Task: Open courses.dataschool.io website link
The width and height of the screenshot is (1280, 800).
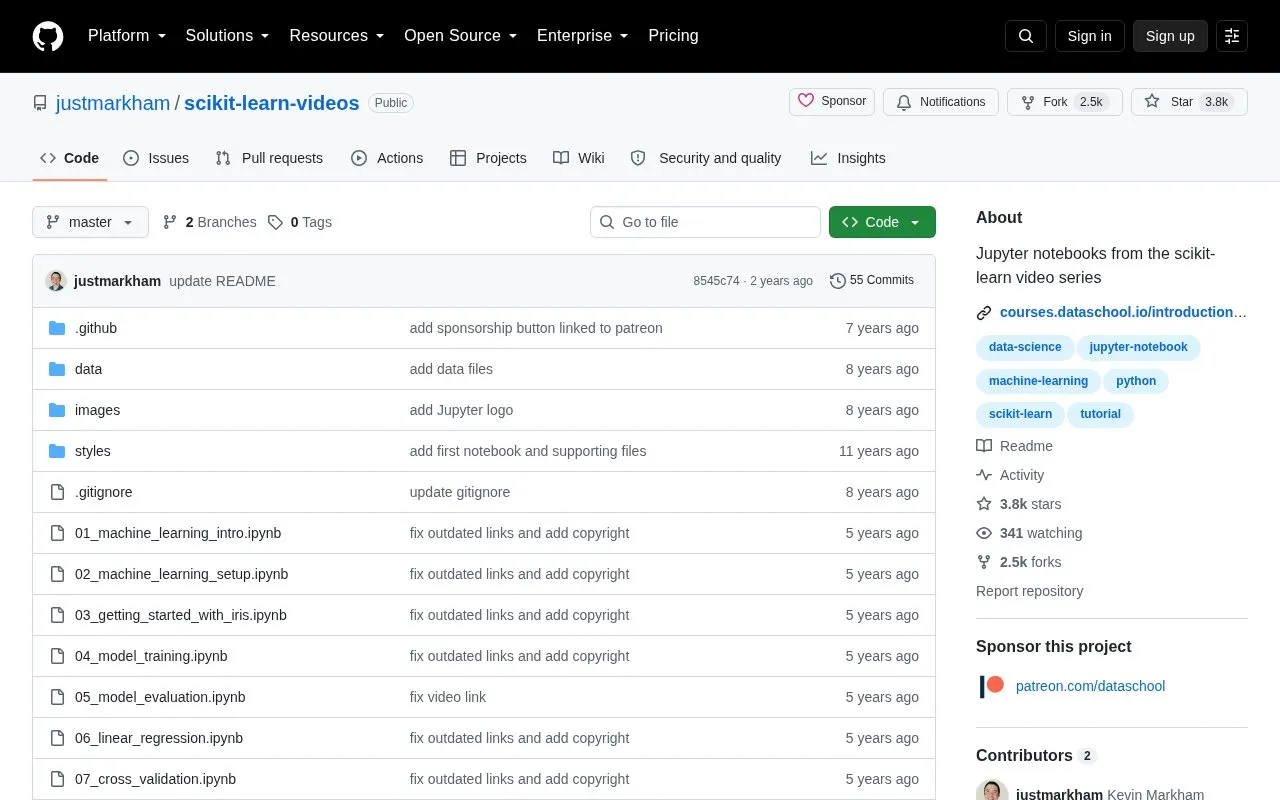Action: 1123,312
